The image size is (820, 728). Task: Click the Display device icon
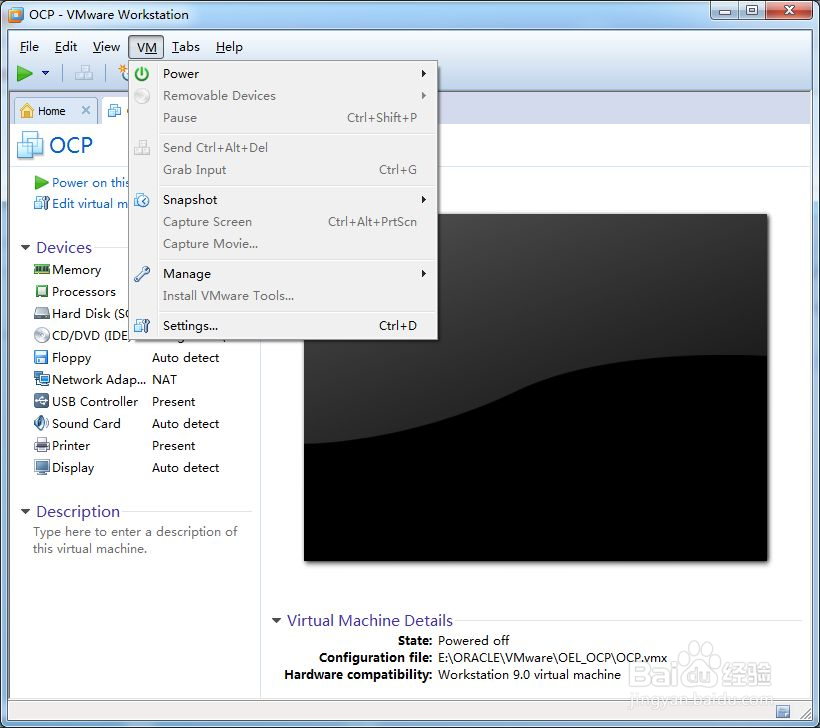(41, 467)
